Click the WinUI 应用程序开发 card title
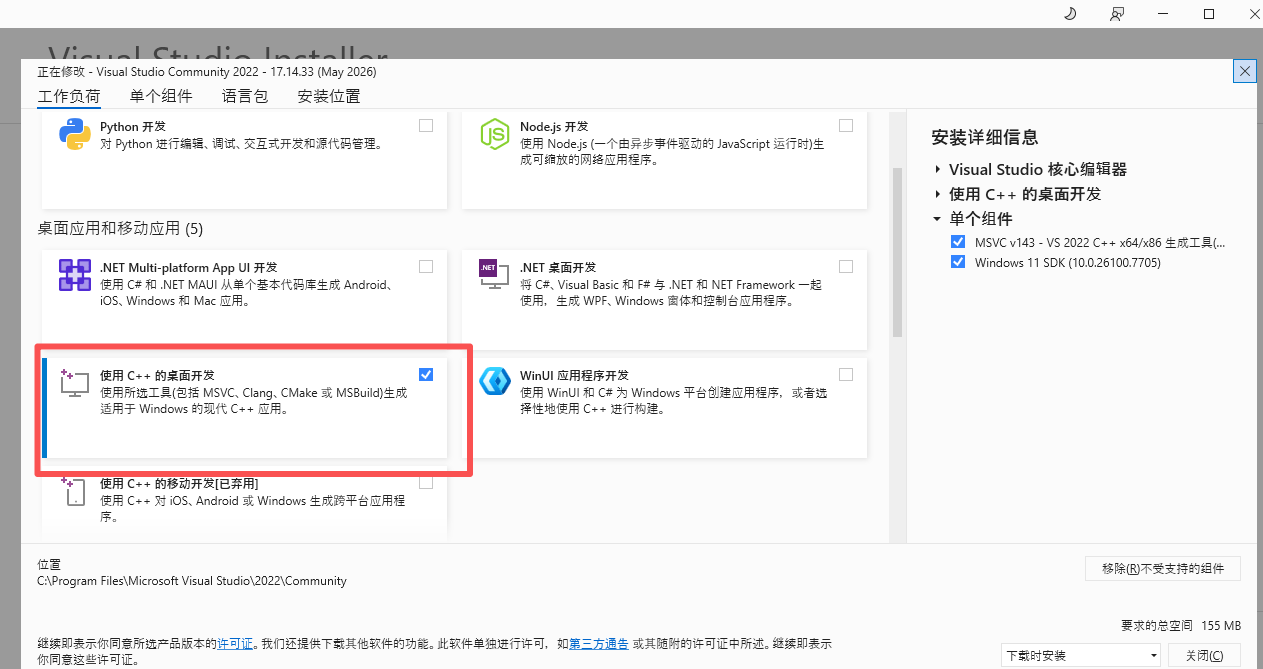 (x=574, y=375)
